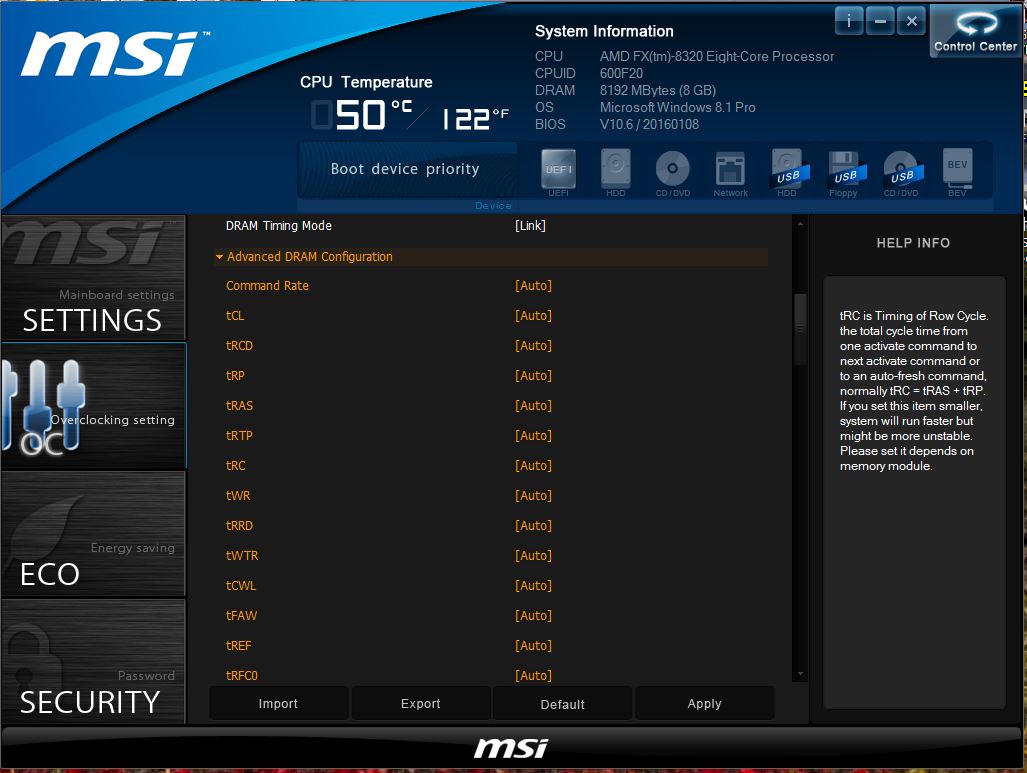Screen dimensions: 1027x773
Task: Select the tRCD setting label
Action: 239,345
